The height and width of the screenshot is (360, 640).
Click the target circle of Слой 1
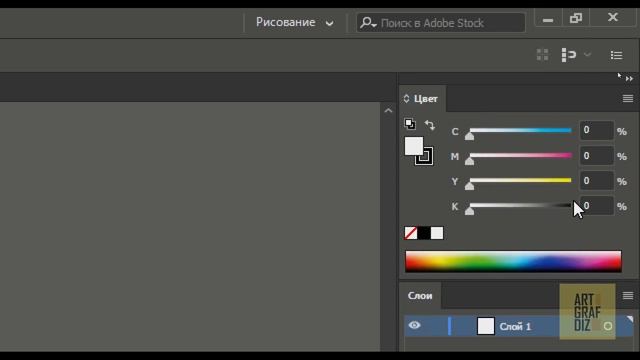608,326
